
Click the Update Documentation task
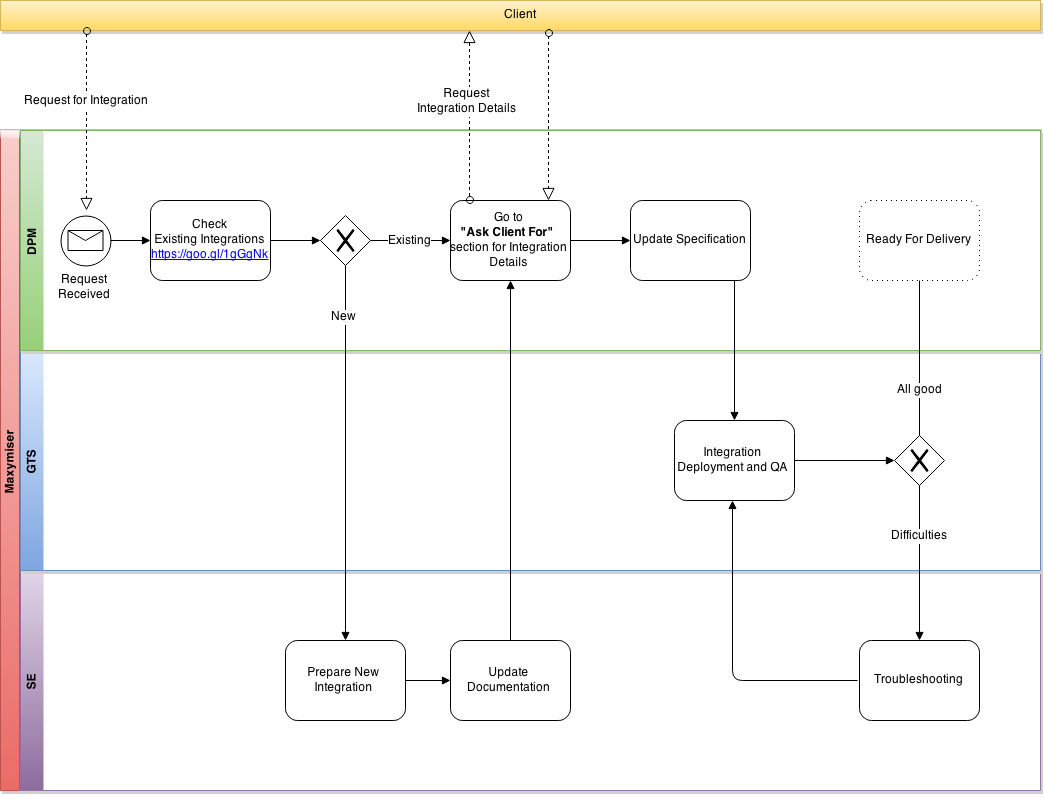pyautogui.click(x=511, y=680)
